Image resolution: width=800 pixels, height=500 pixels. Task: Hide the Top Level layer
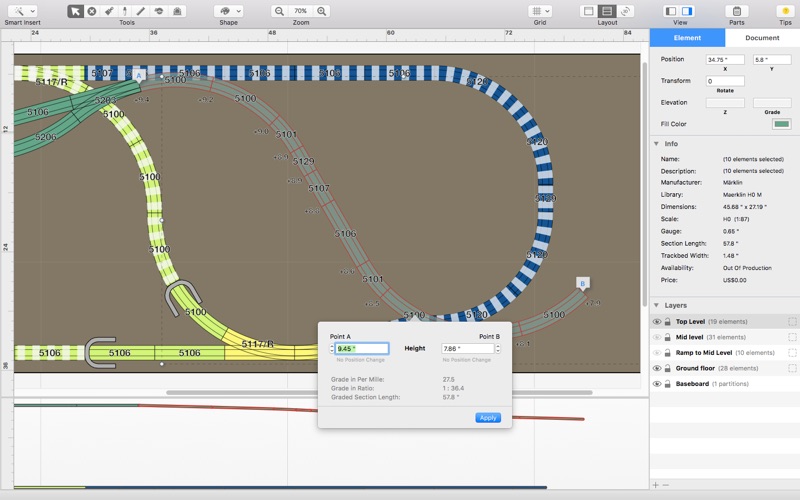[657, 322]
